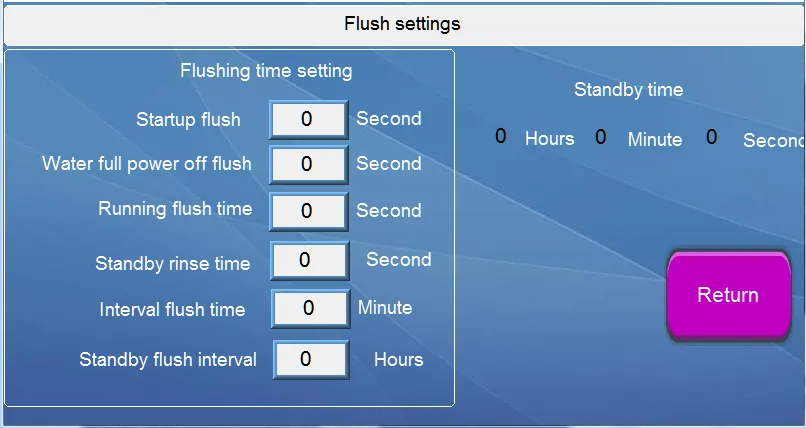Image resolution: width=806 pixels, height=428 pixels.
Task: Open the Standby flush interval hours field
Action: point(309,359)
